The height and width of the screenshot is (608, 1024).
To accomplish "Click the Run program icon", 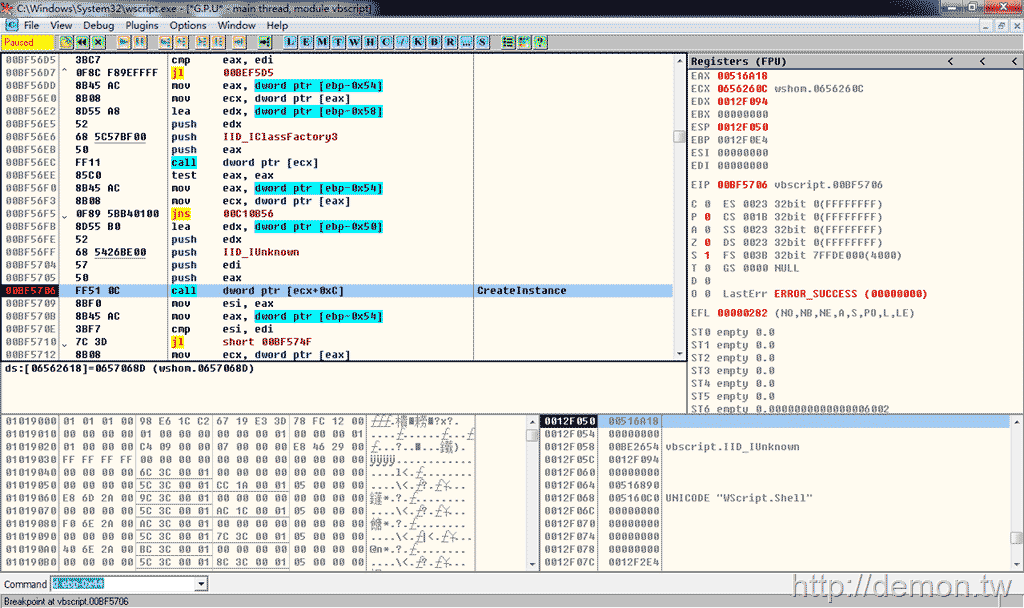I will coord(123,42).
